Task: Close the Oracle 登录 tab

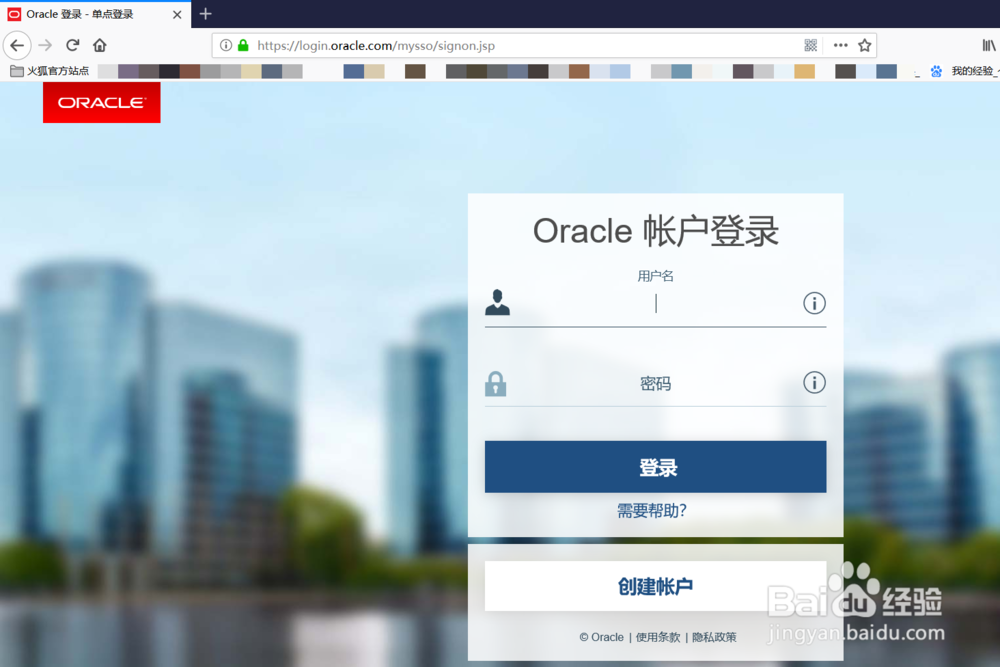Action: 177,14
